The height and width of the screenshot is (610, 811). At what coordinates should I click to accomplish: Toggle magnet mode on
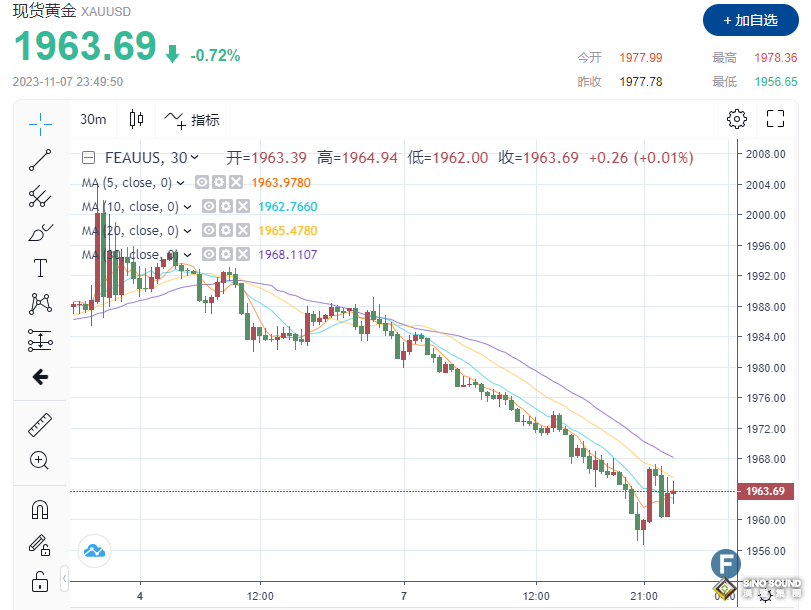tap(40, 509)
